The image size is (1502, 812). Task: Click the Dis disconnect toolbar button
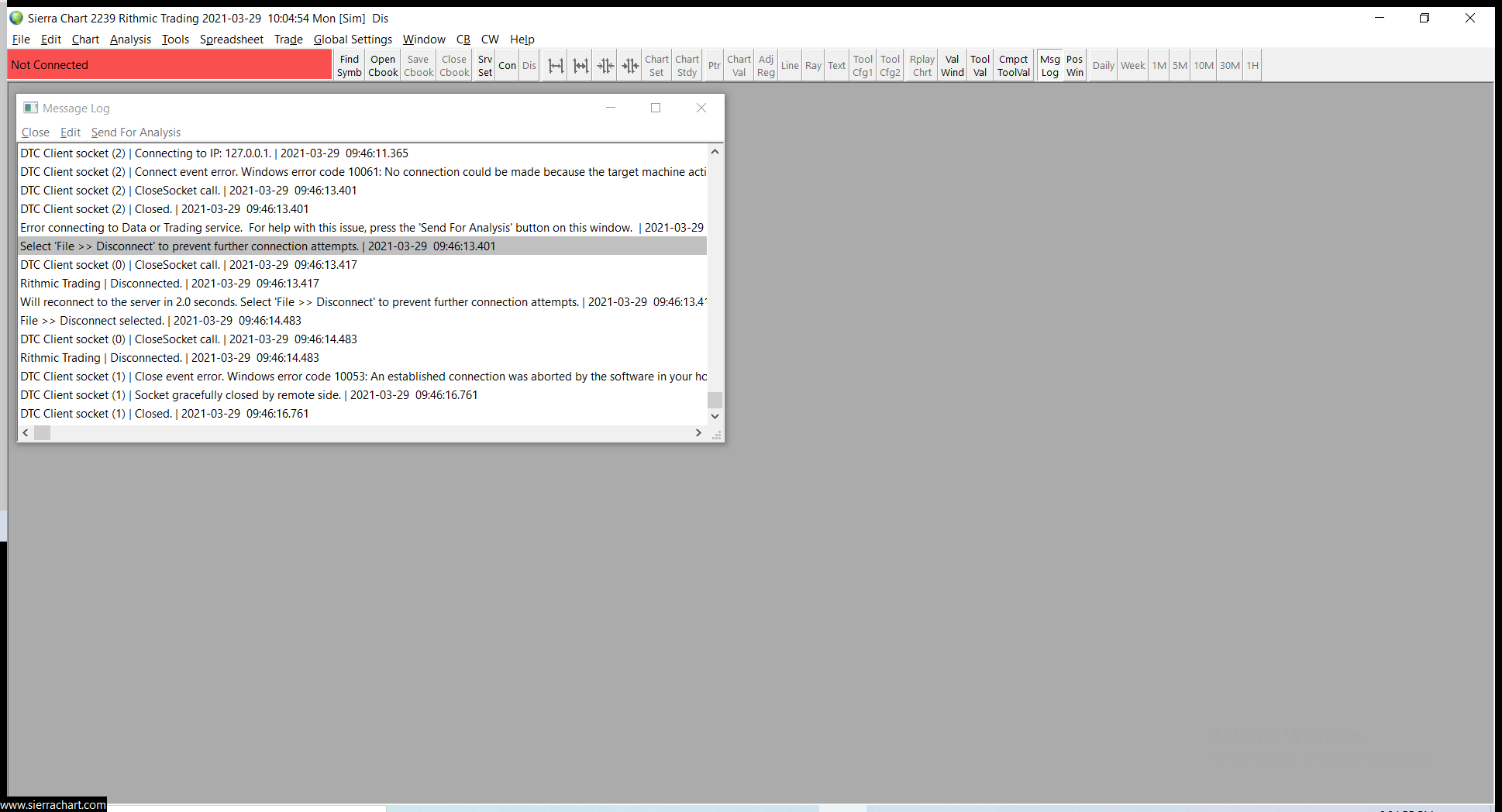point(529,66)
